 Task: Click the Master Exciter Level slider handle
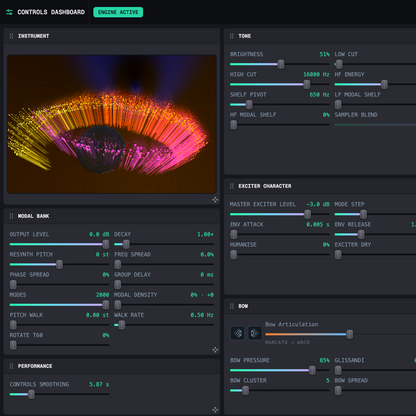[307, 214]
